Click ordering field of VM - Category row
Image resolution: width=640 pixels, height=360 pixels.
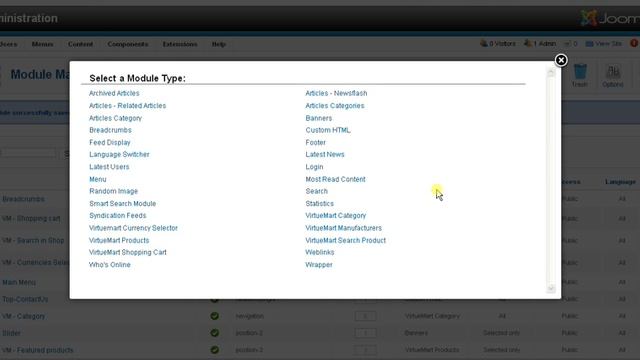[365, 316]
